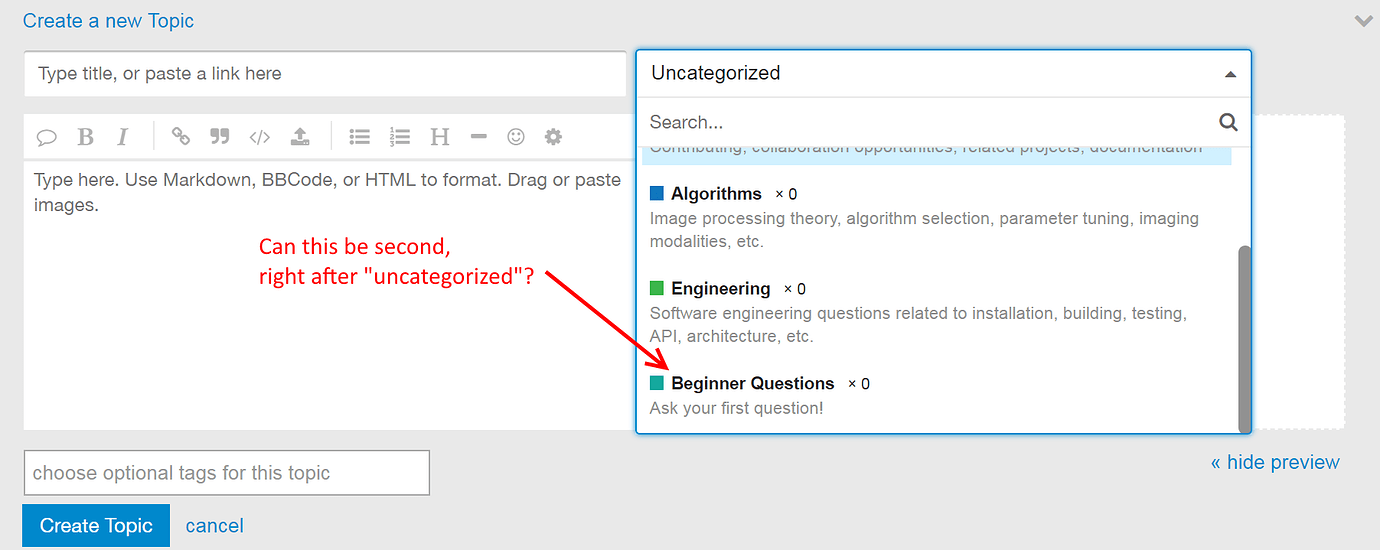Toggle bold formatting in editor toolbar
The height and width of the screenshot is (550, 1380).
click(86, 137)
